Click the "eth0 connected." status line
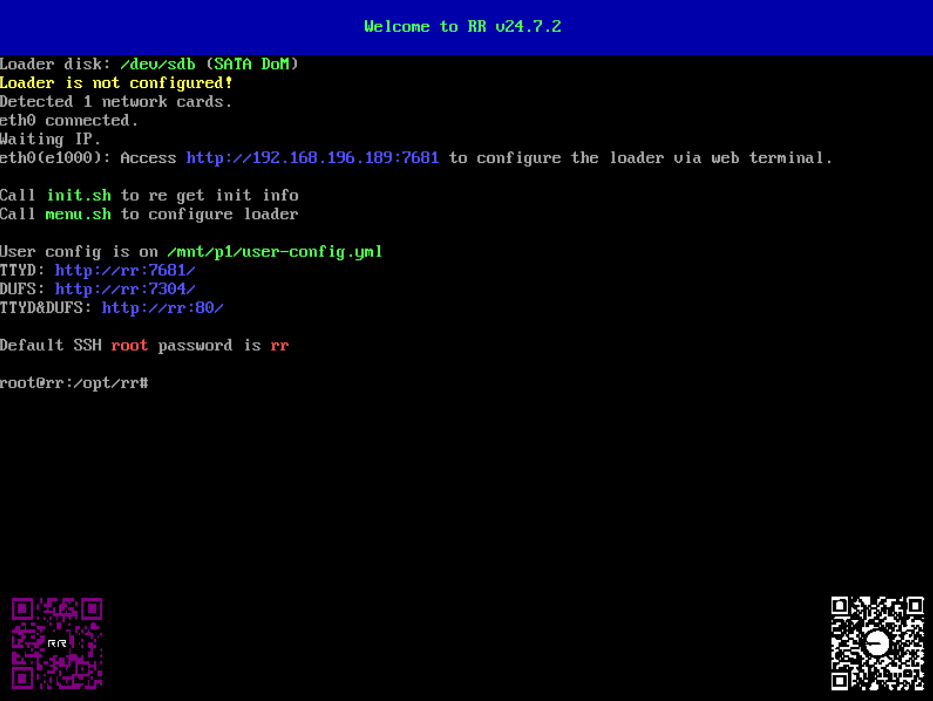 69,120
